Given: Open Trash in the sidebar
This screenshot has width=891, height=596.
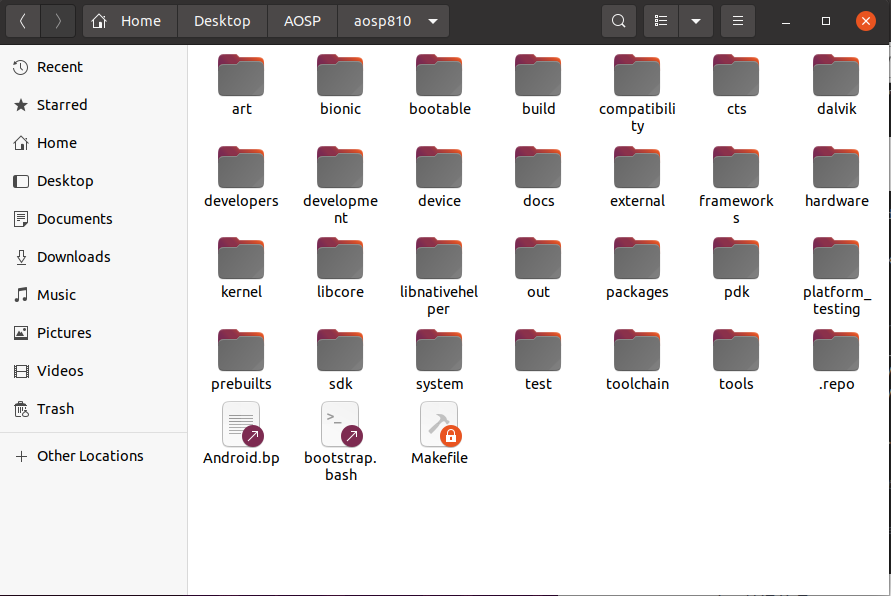Looking at the screenshot, I should click(94, 409).
